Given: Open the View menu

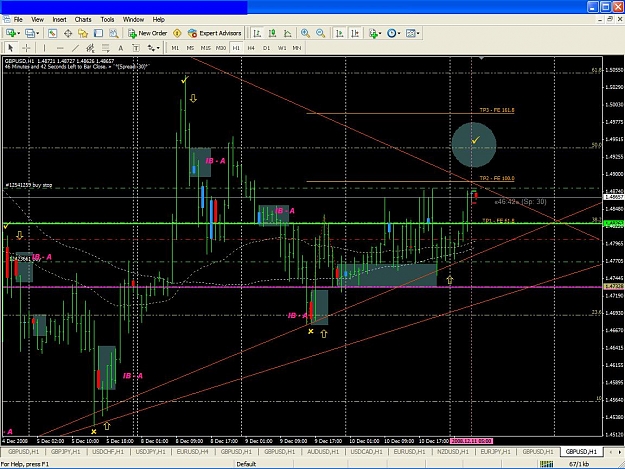Looking at the screenshot, I should pyautogui.click(x=37, y=20).
